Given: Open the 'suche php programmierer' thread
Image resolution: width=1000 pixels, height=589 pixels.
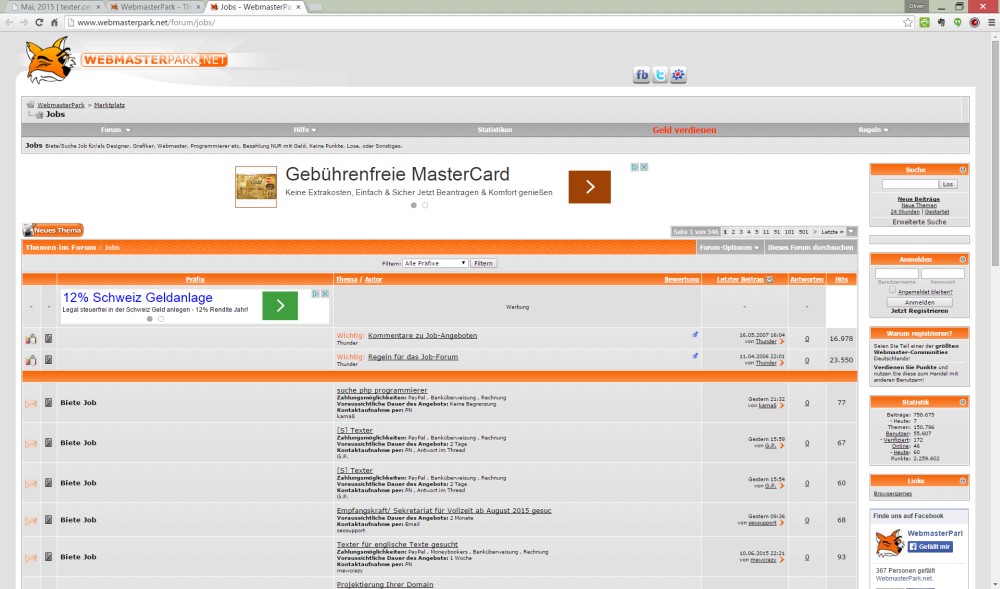Looking at the screenshot, I should [382, 390].
